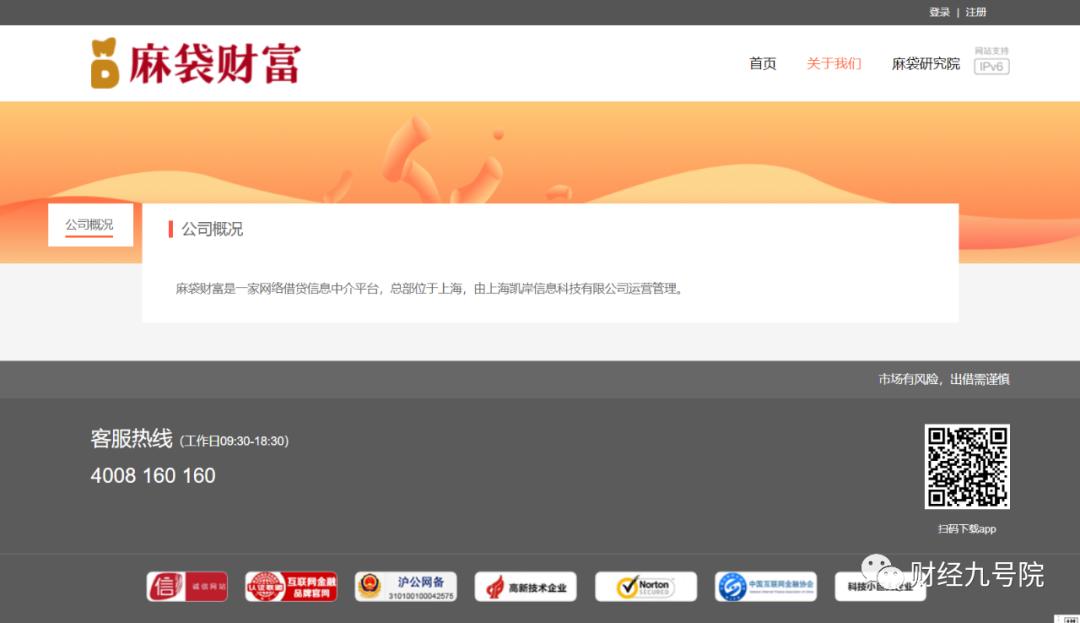The height and width of the screenshot is (623, 1080).
Task: Click the 登录 login link
Action: 939,12
